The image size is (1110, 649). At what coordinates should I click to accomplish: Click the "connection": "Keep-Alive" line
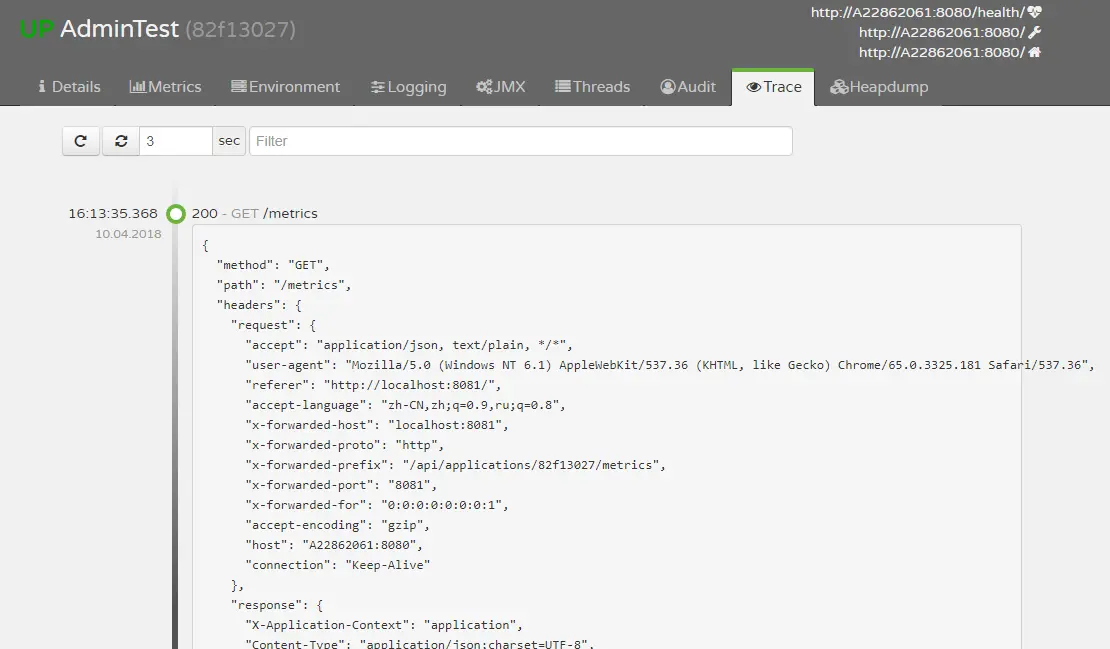(x=338, y=565)
